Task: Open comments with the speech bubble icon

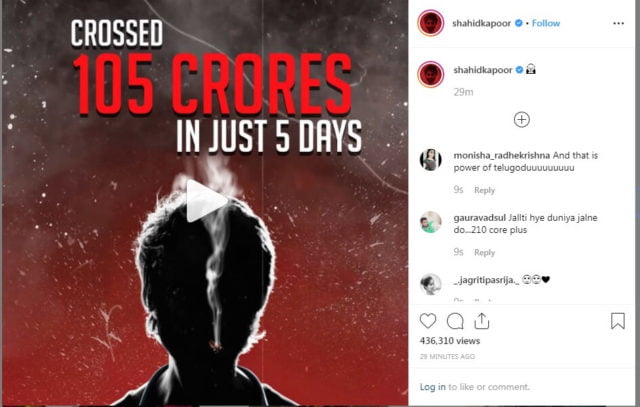Action: (455, 321)
